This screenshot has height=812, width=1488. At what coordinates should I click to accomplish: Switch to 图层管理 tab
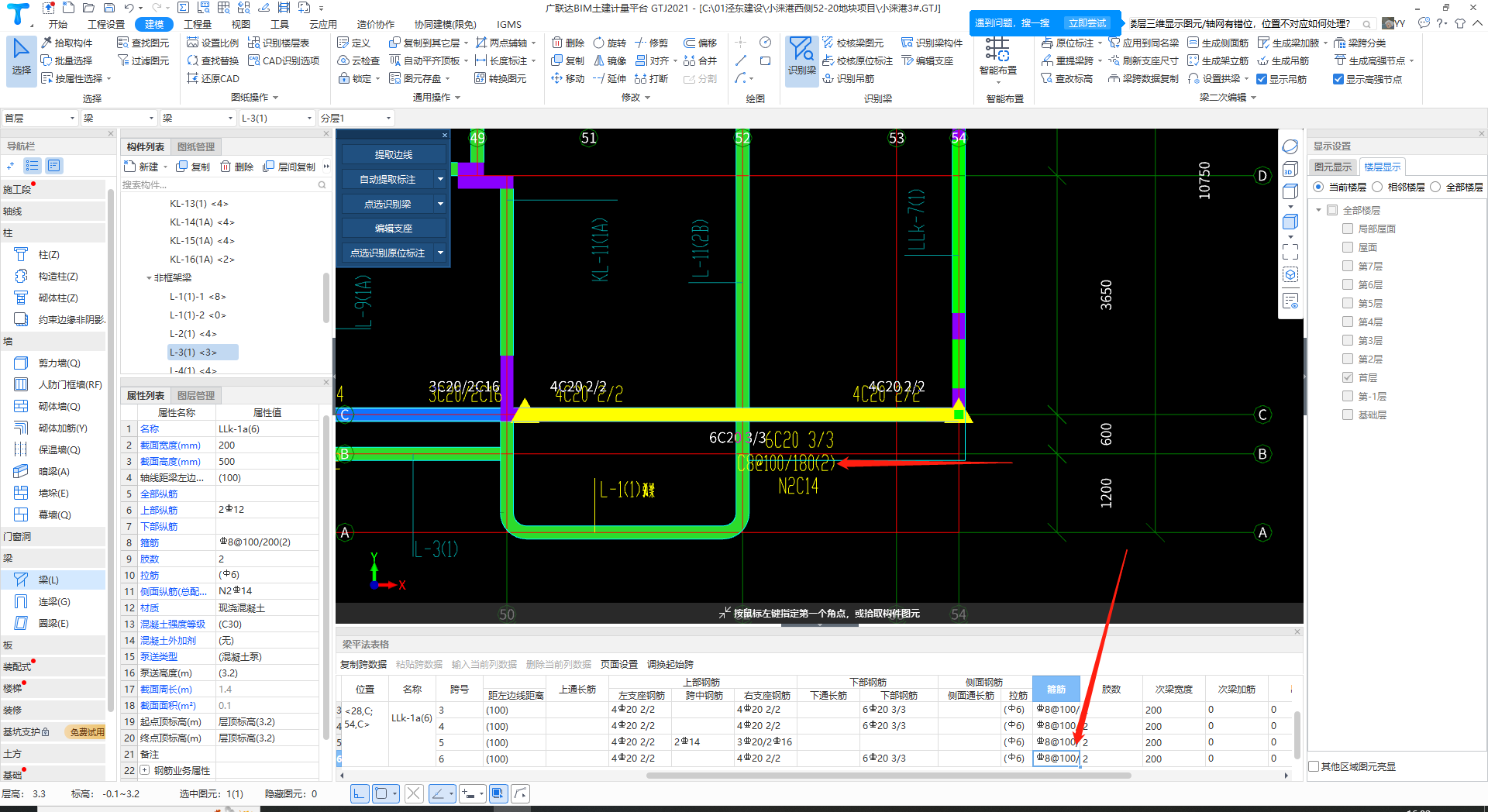point(196,395)
